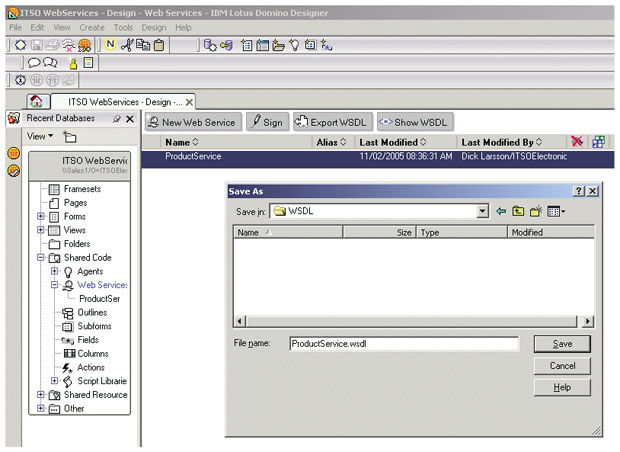Viewport: 620px width, 452px height.
Task: Select Framesets in design tree
Action: tap(82, 189)
